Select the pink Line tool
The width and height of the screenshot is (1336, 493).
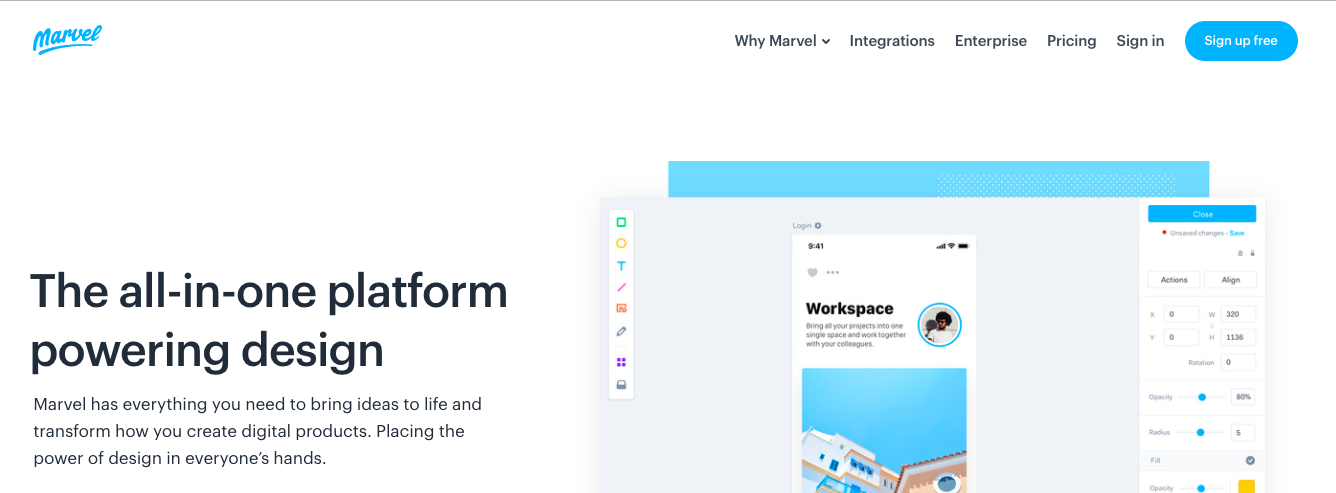[621, 287]
